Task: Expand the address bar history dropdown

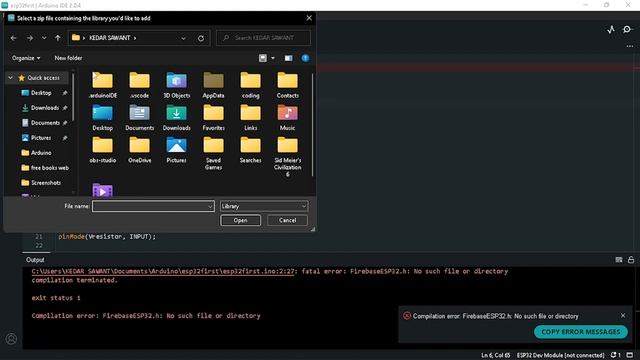Action: [183, 38]
